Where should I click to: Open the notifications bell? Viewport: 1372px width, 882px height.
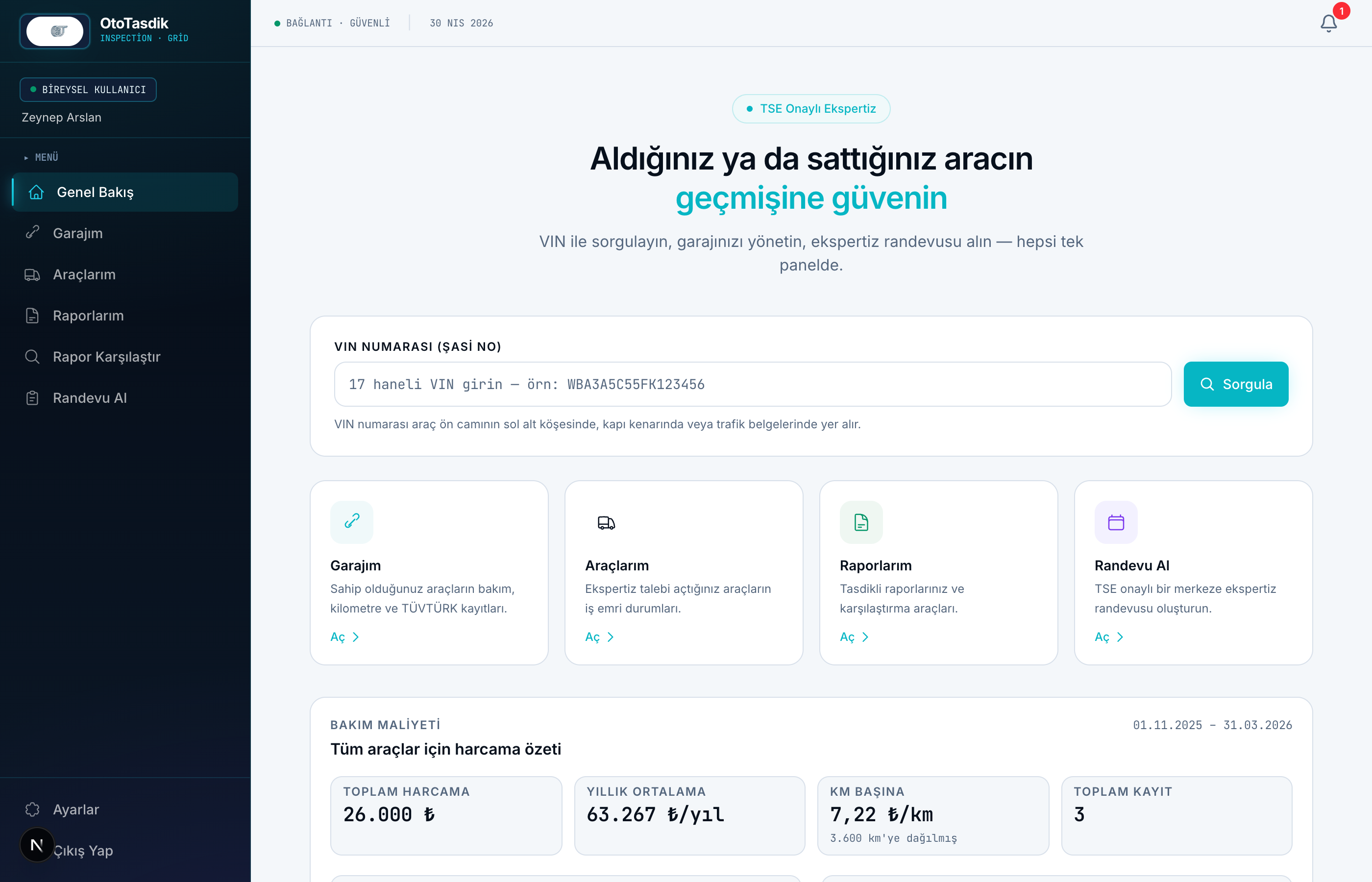(1328, 24)
